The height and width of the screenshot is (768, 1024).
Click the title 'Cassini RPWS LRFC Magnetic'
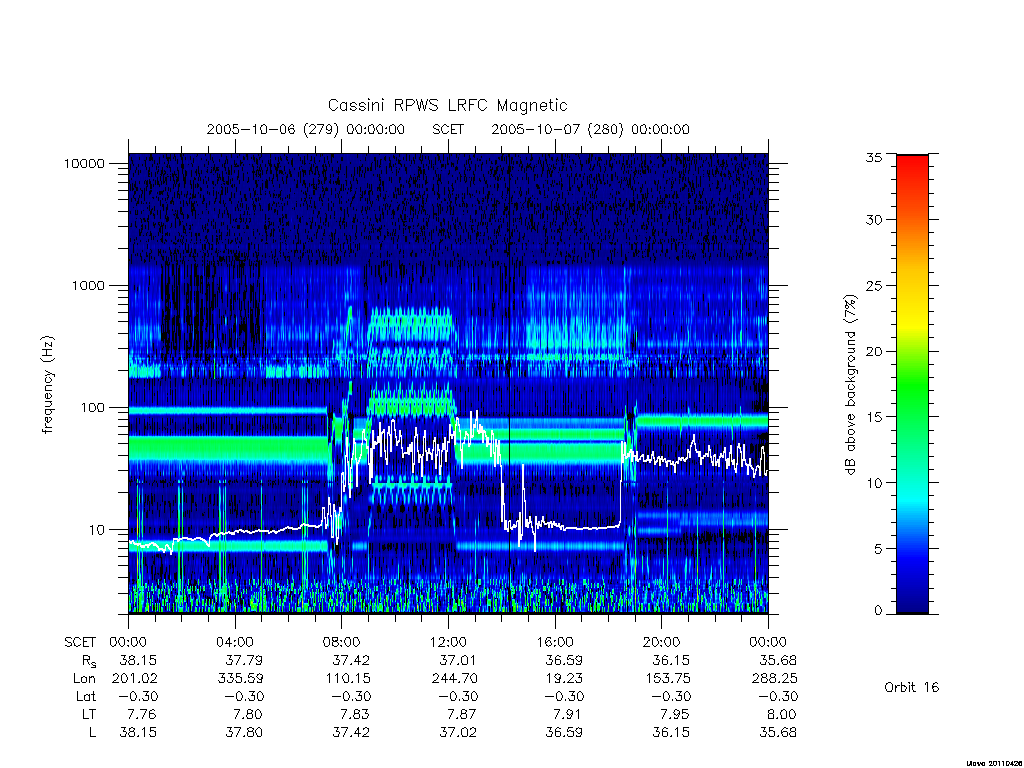click(447, 105)
